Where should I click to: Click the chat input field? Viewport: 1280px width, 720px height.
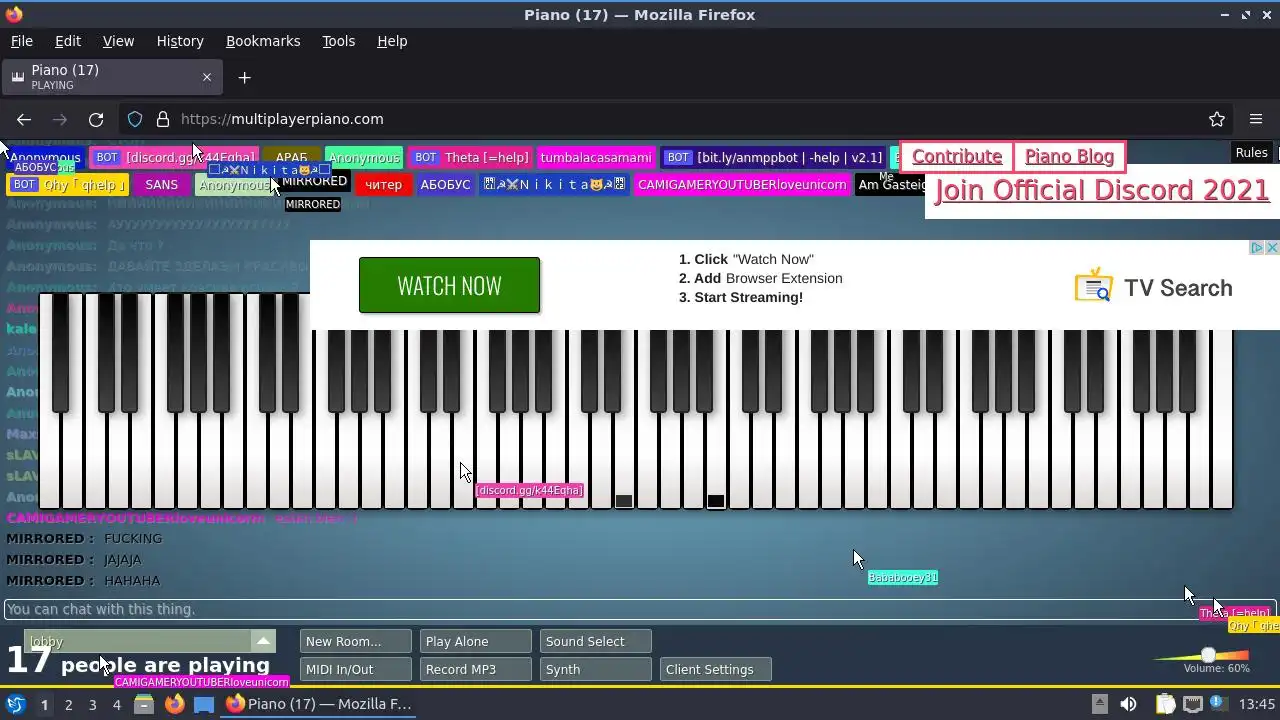click(640, 609)
